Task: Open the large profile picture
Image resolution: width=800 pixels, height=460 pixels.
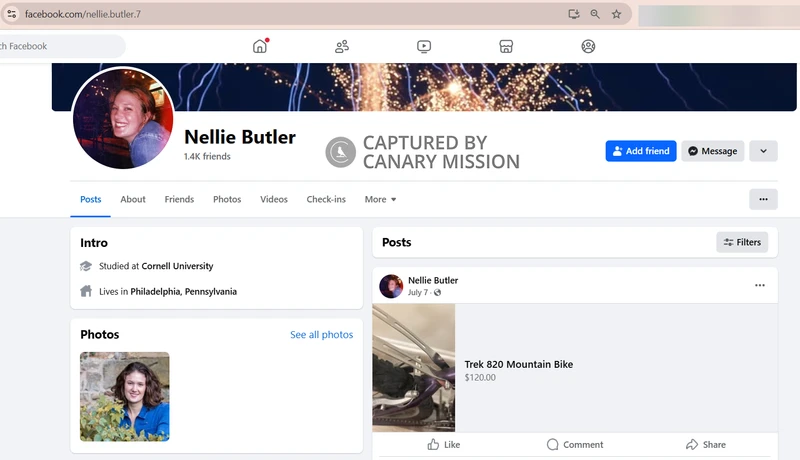Action: coord(123,118)
